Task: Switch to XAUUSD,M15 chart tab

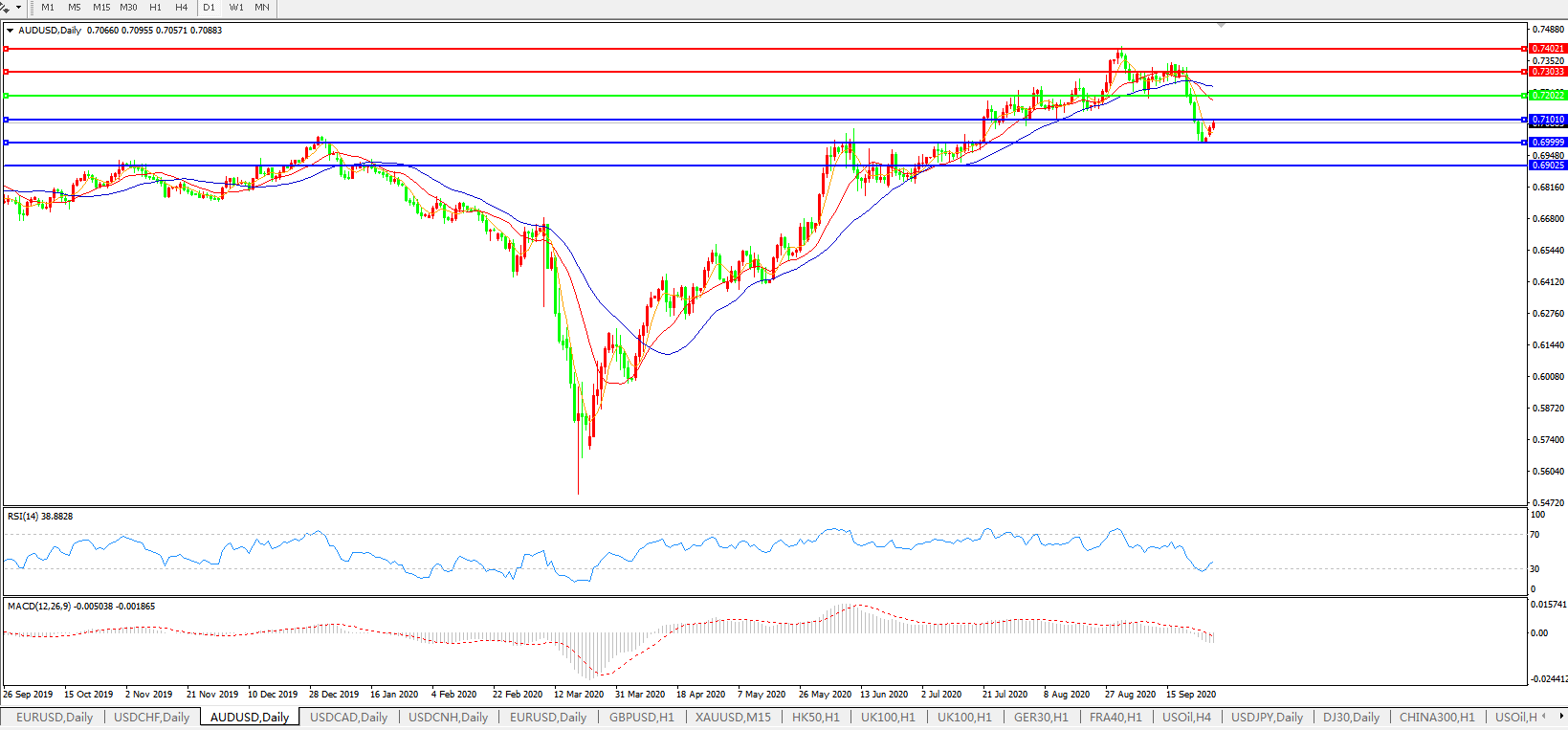Action: [x=733, y=718]
